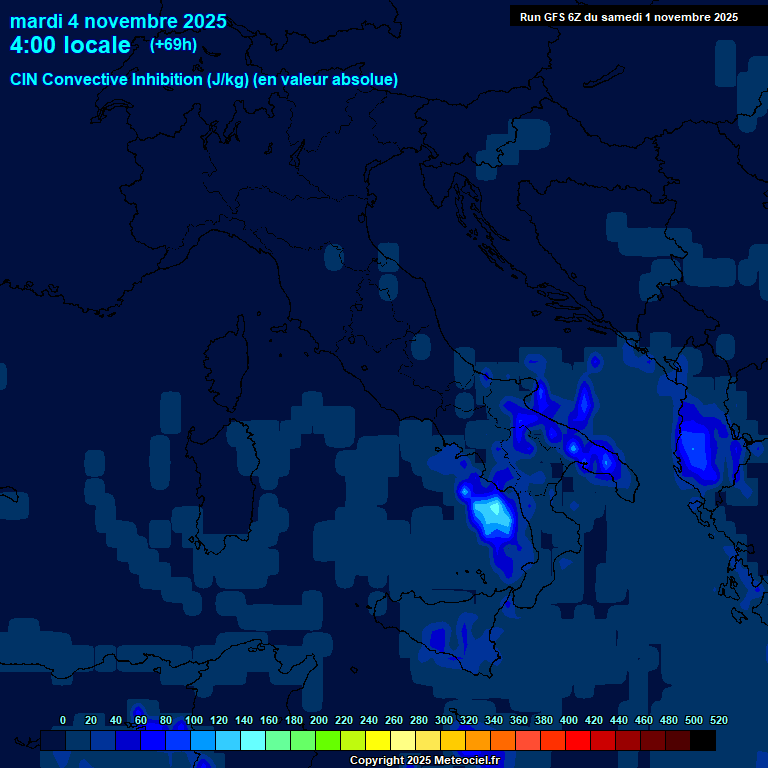Viewport: 768px width, 768px height.
Task: Click the CIN Convective Inhibition title
Action: (x=204, y=79)
